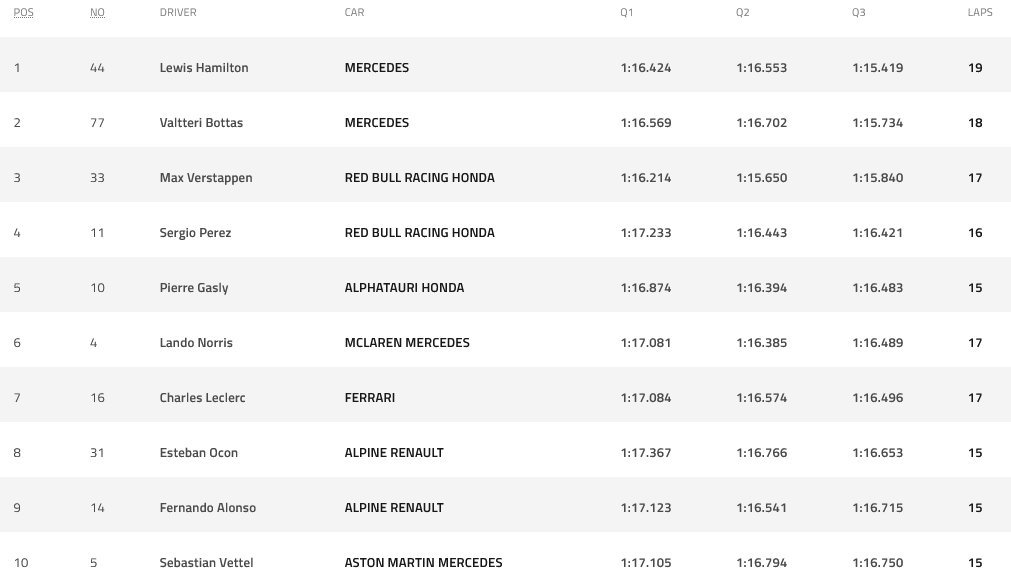Select Lando Norris driver name

tap(196, 343)
